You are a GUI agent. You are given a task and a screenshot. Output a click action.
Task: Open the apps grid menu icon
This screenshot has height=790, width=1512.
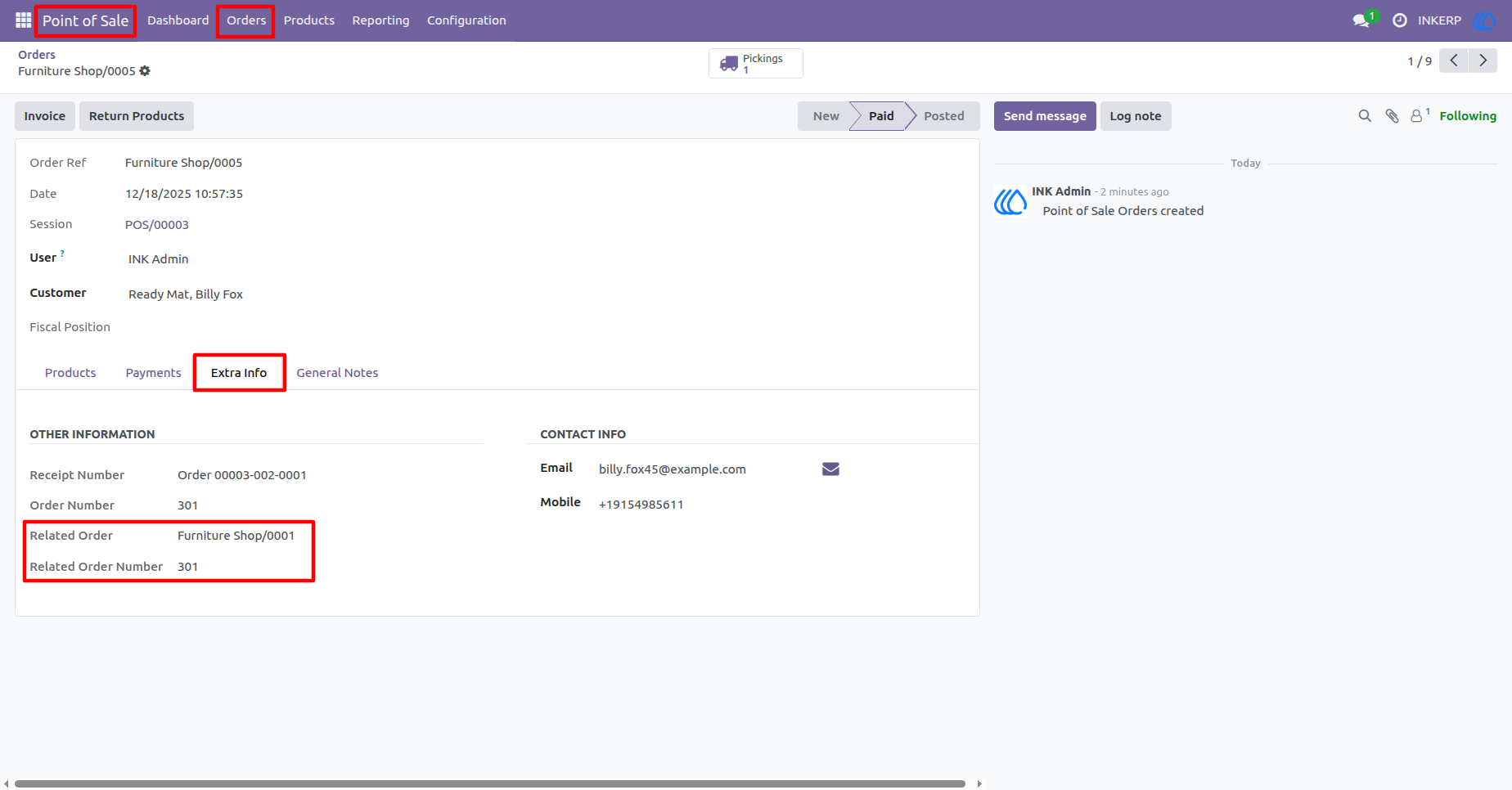[x=23, y=20]
